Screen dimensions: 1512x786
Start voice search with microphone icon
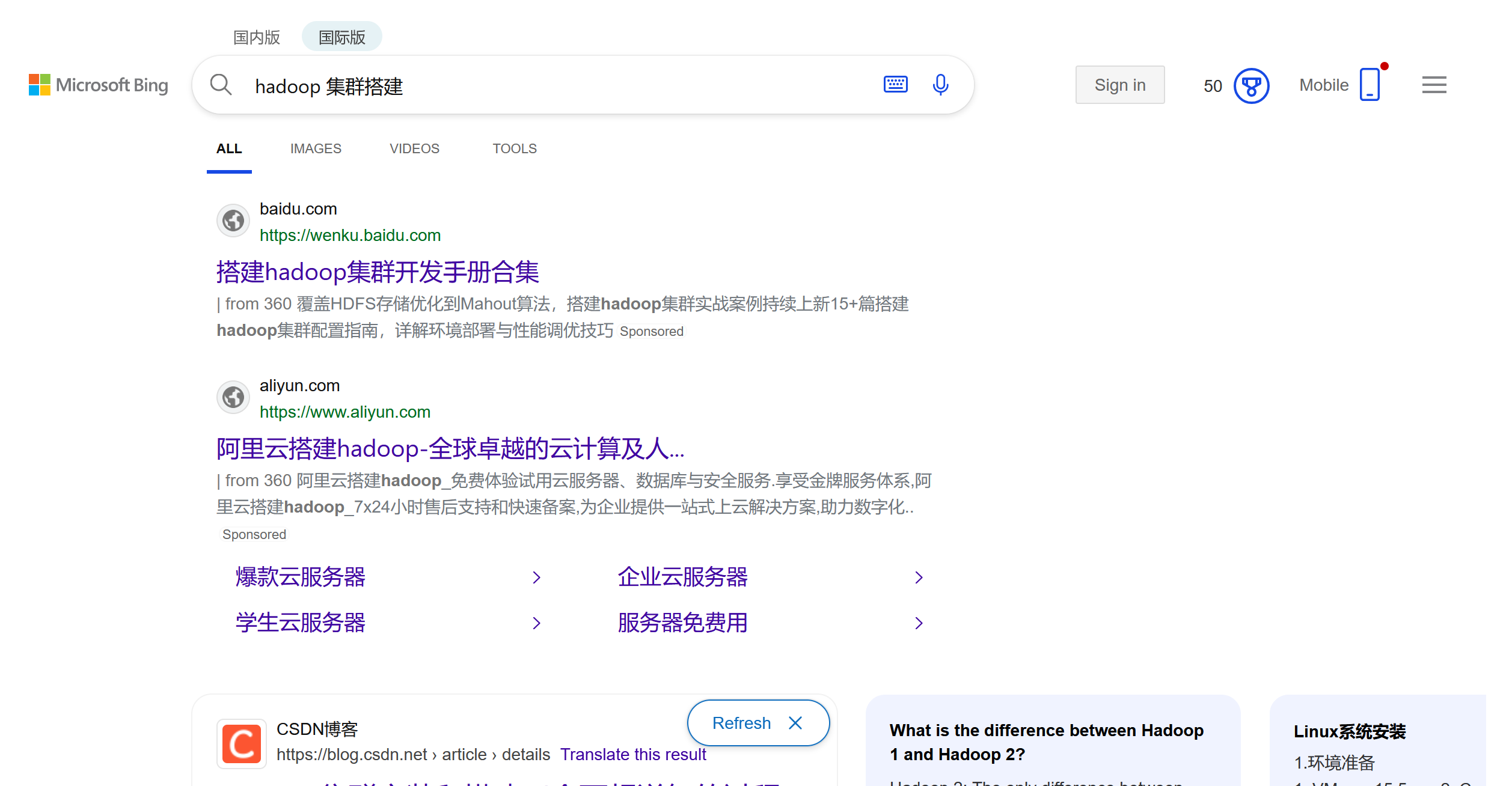(940, 85)
